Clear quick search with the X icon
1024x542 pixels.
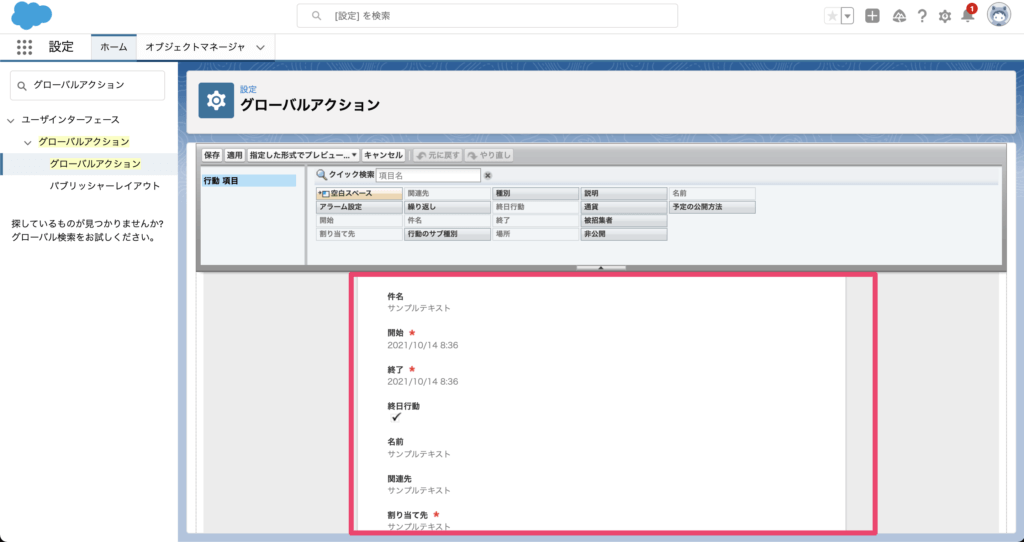tap(488, 176)
